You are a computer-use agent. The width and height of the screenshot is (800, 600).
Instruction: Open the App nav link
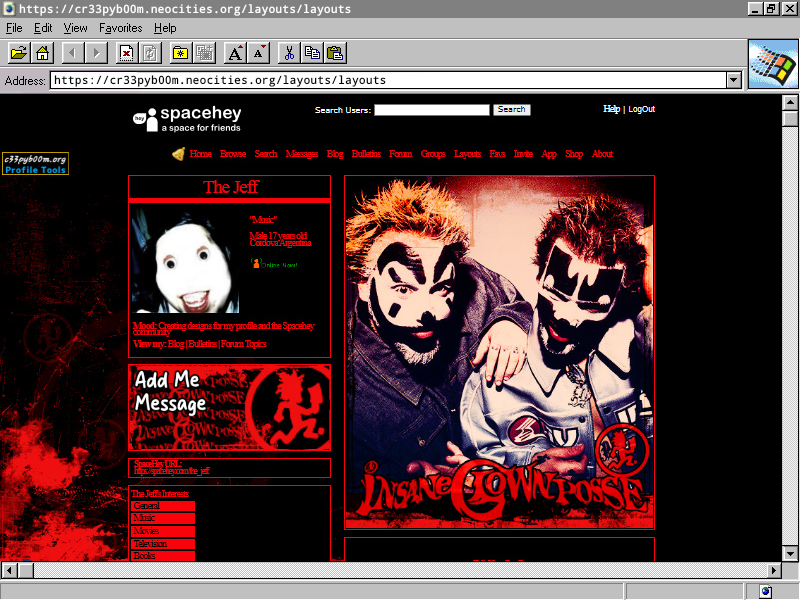coord(549,154)
